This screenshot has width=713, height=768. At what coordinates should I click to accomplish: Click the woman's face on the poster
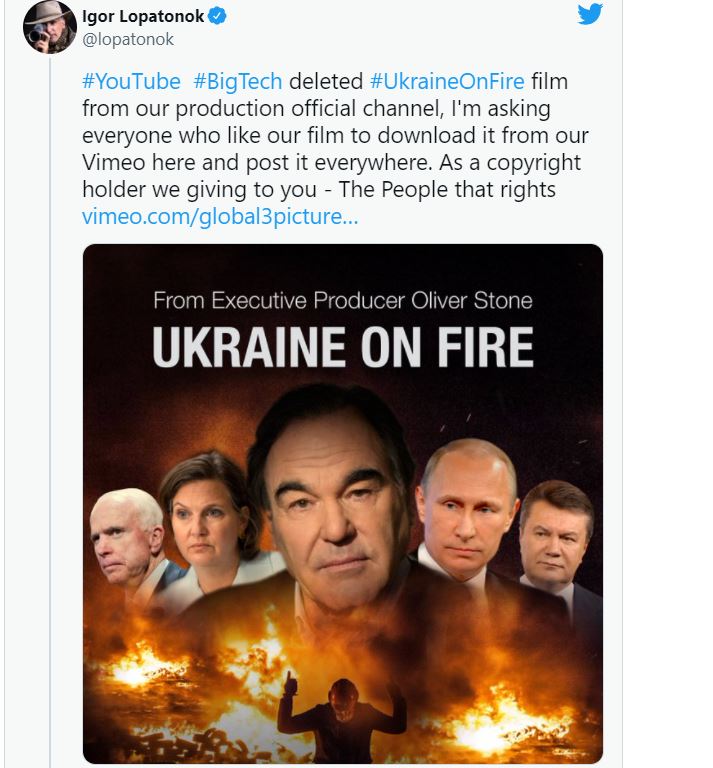[x=207, y=515]
